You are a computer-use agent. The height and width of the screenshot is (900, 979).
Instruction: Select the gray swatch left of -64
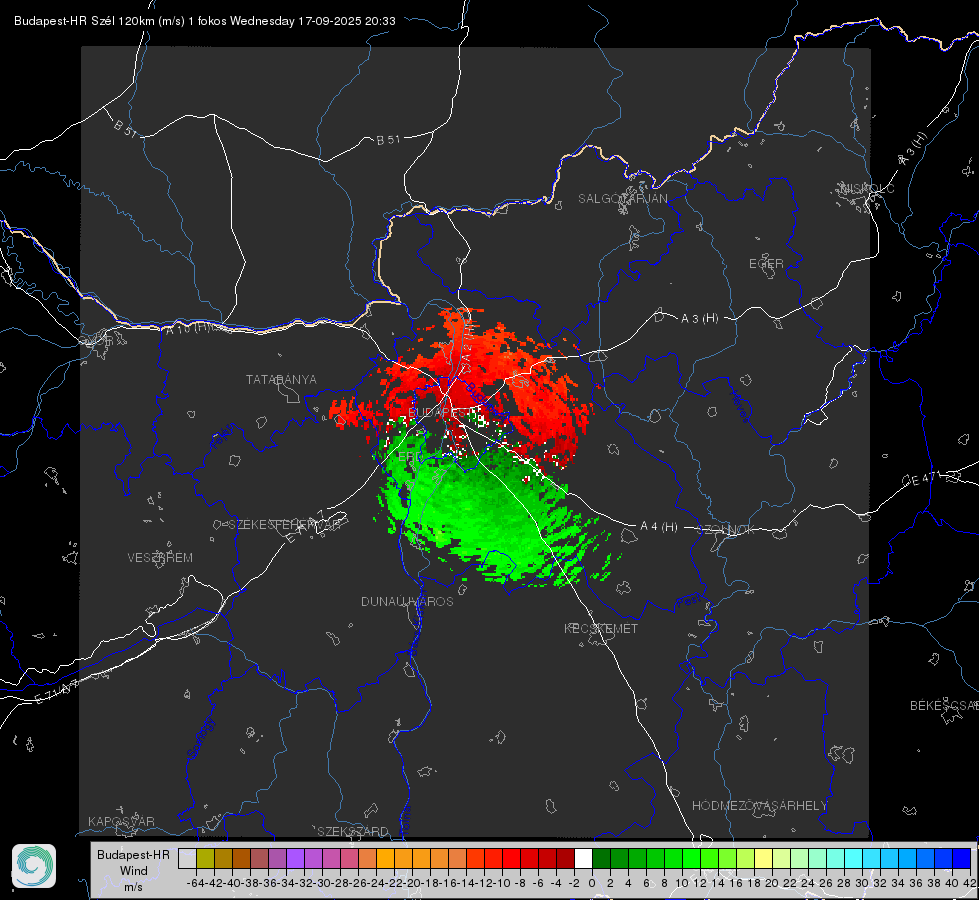187,858
